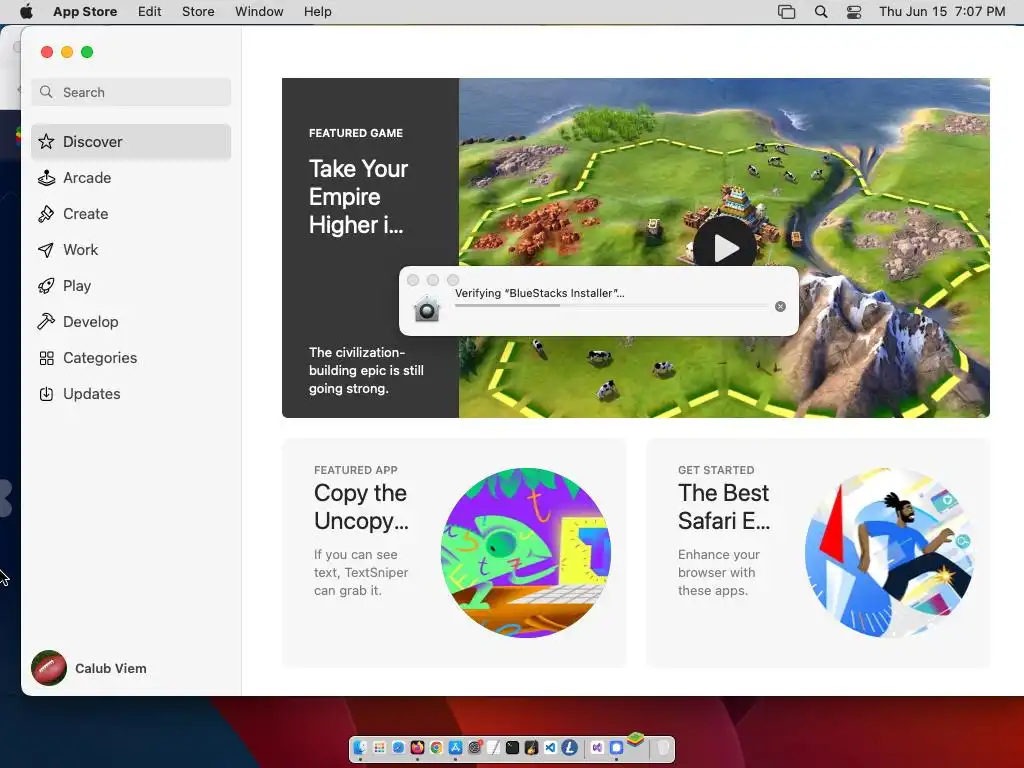Click the Stage Manager window icon in the menu bar

(786, 11)
